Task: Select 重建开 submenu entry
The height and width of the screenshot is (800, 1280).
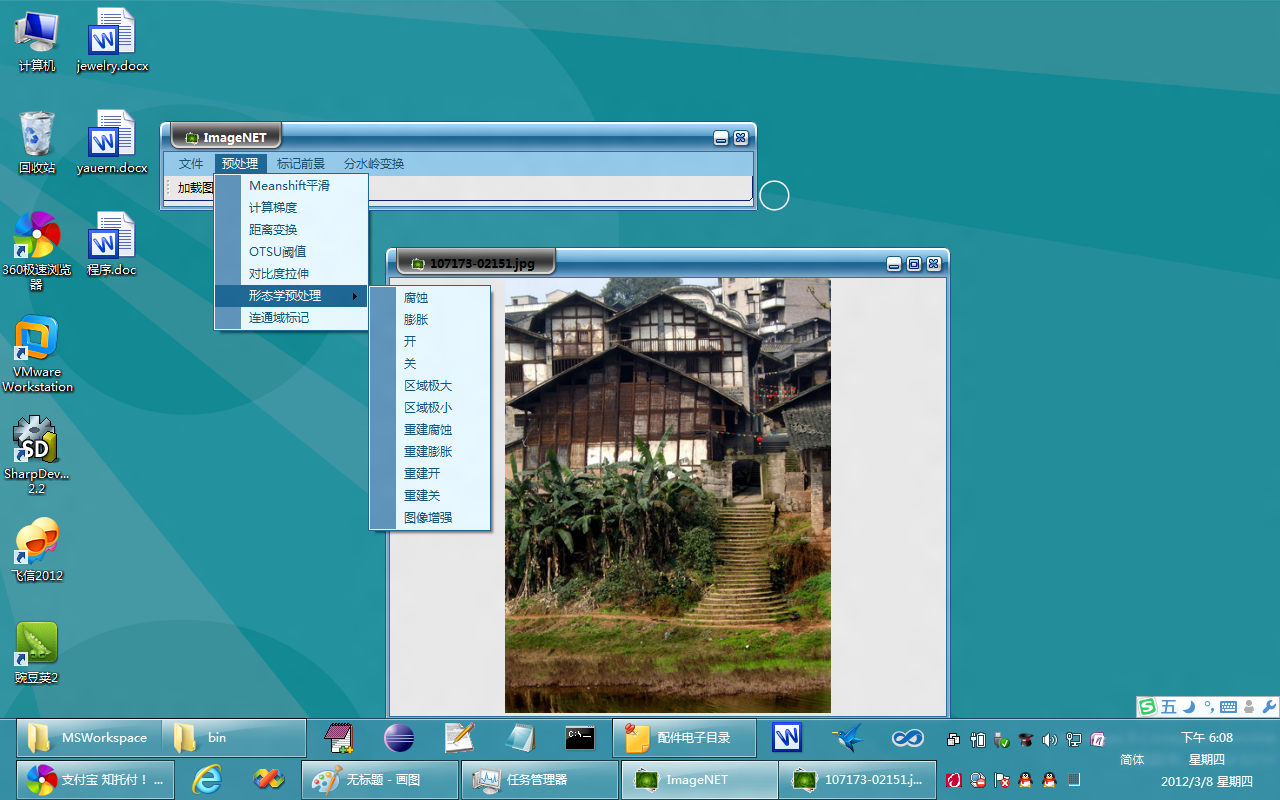Action: [x=430, y=474]
